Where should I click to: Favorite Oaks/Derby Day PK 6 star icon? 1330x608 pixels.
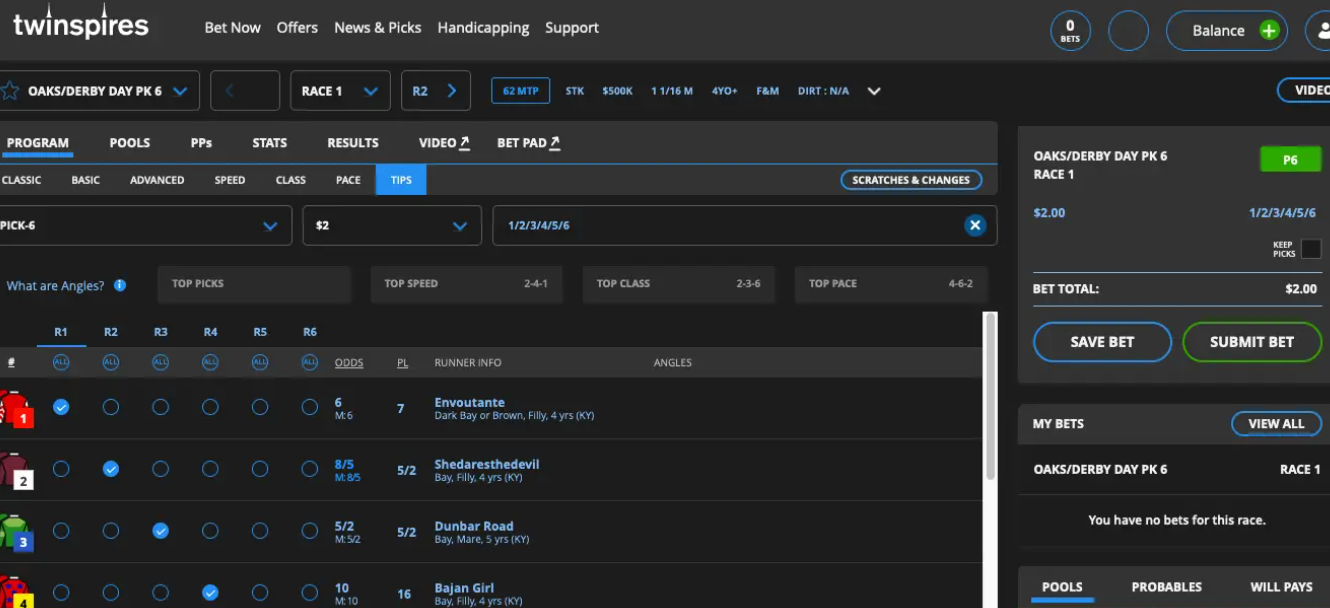coord(10,91)
